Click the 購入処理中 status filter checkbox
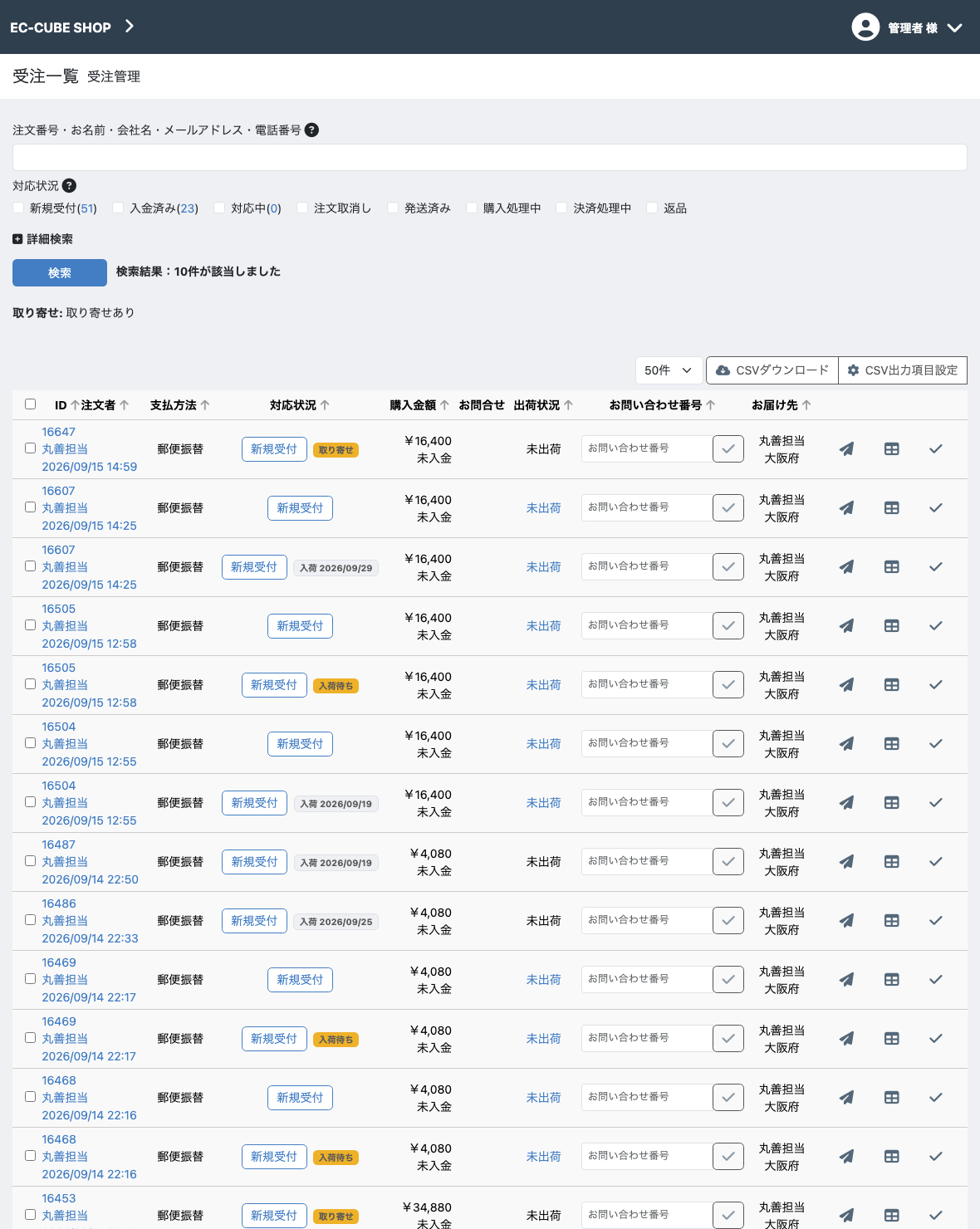The width and height of the screenshot is (980, 1229). [472, 208]
